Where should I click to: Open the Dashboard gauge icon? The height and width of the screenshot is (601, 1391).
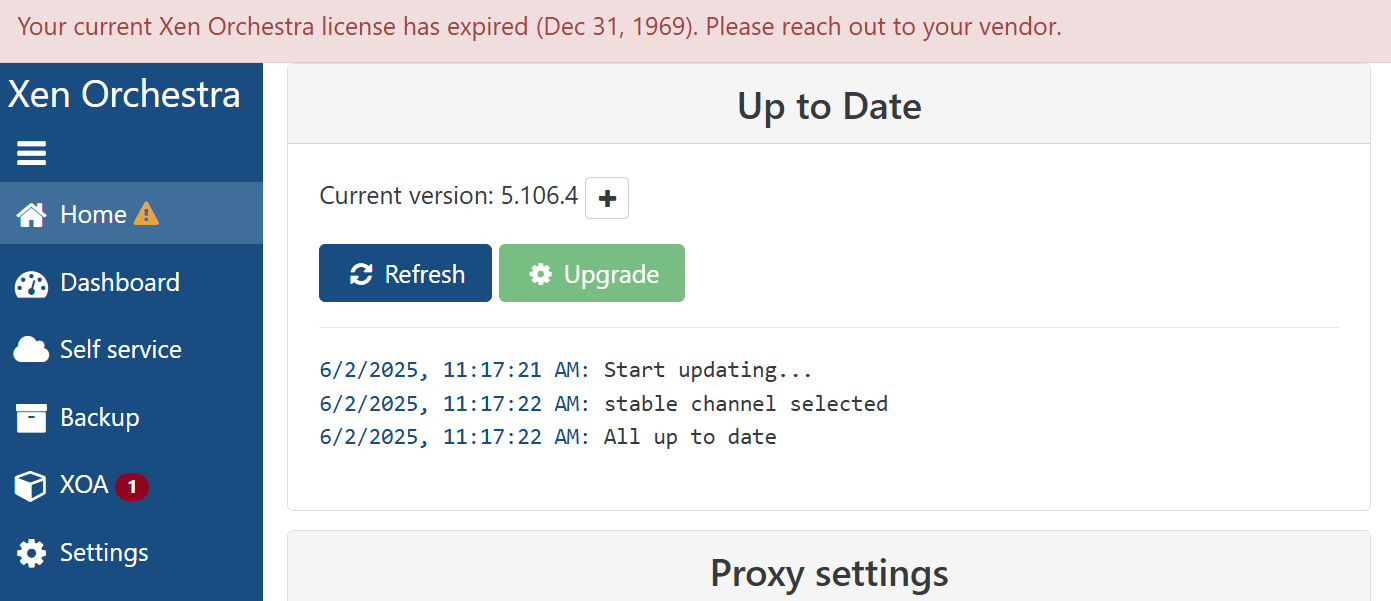pyautogui.click(x=31, y=283)
